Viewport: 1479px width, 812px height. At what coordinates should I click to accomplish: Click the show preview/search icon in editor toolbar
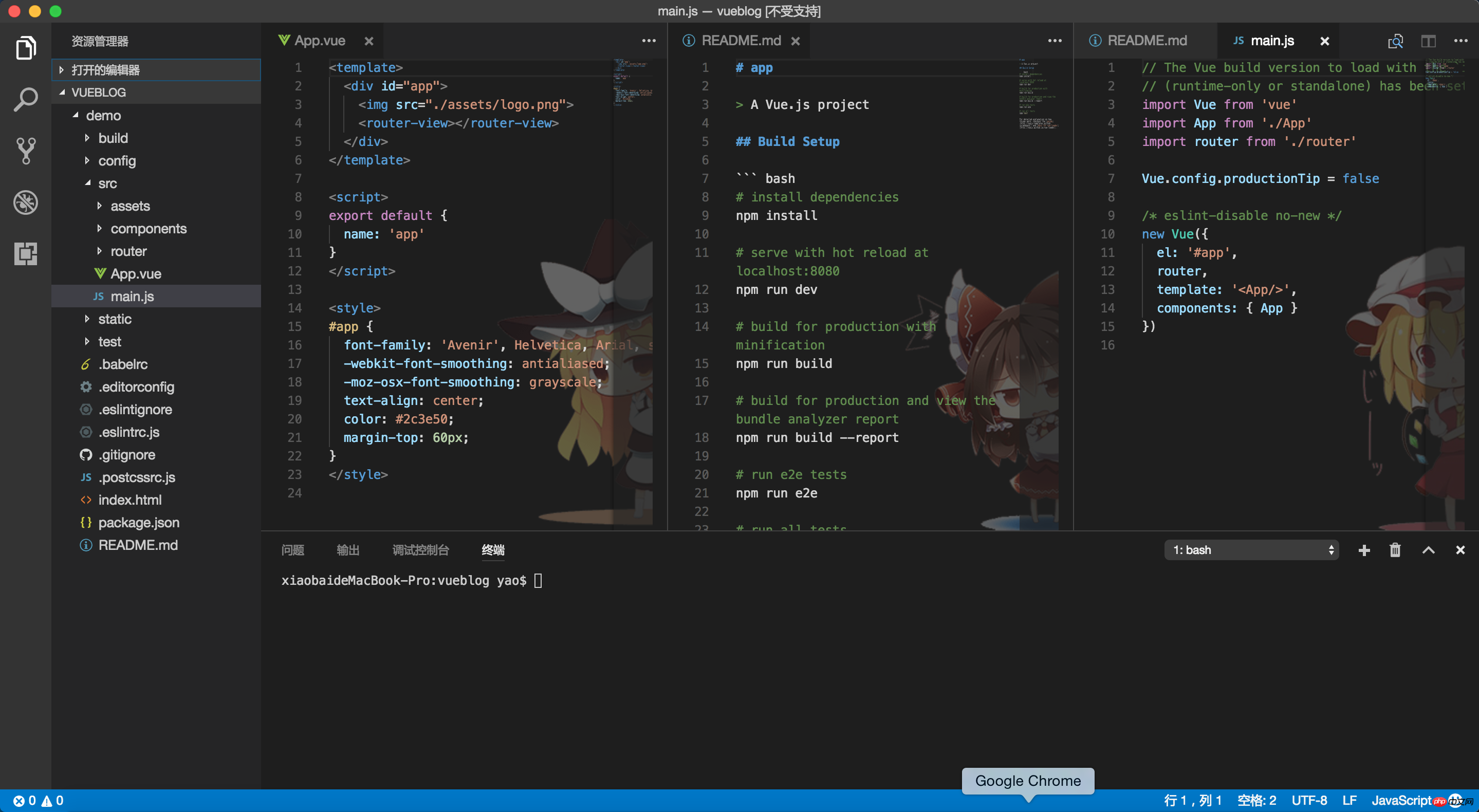click(1395, 41)
